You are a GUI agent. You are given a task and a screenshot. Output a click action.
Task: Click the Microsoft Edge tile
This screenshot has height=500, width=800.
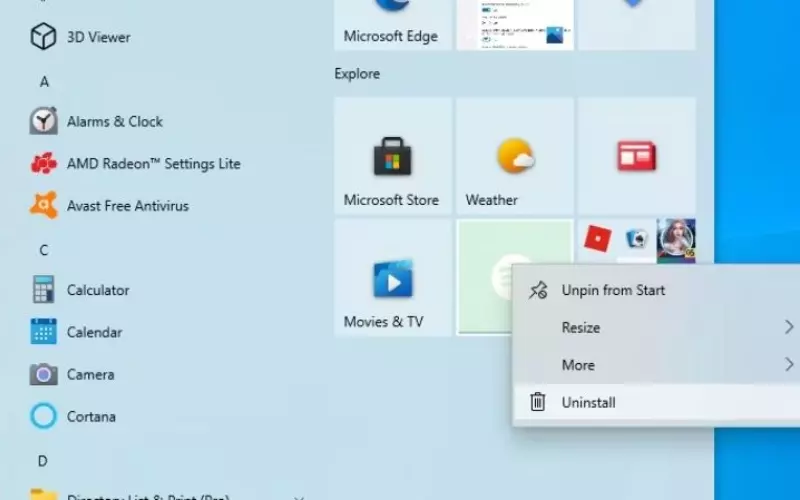click(x=393, y=24)
